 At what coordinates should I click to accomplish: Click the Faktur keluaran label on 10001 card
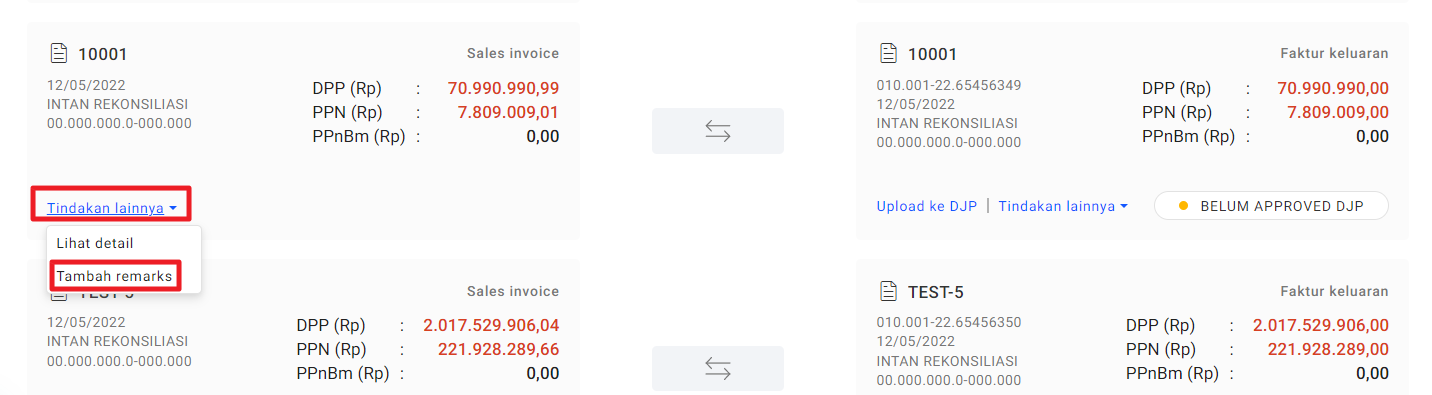[1334, 53]
